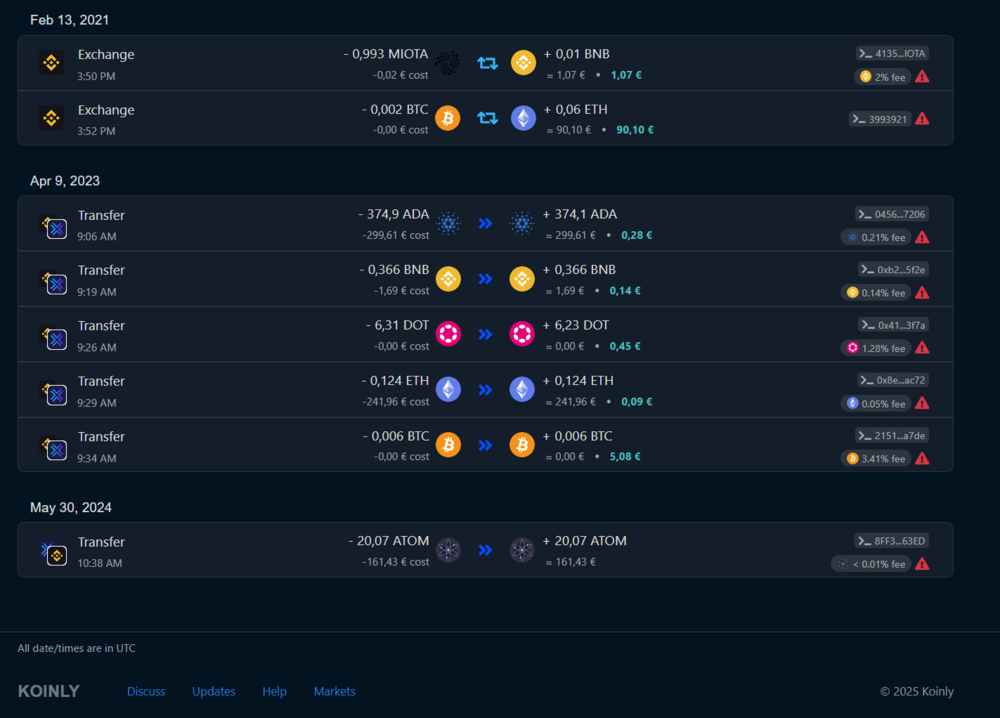Open the Markets footer link

pyautogui.click(x=334, y=691)
